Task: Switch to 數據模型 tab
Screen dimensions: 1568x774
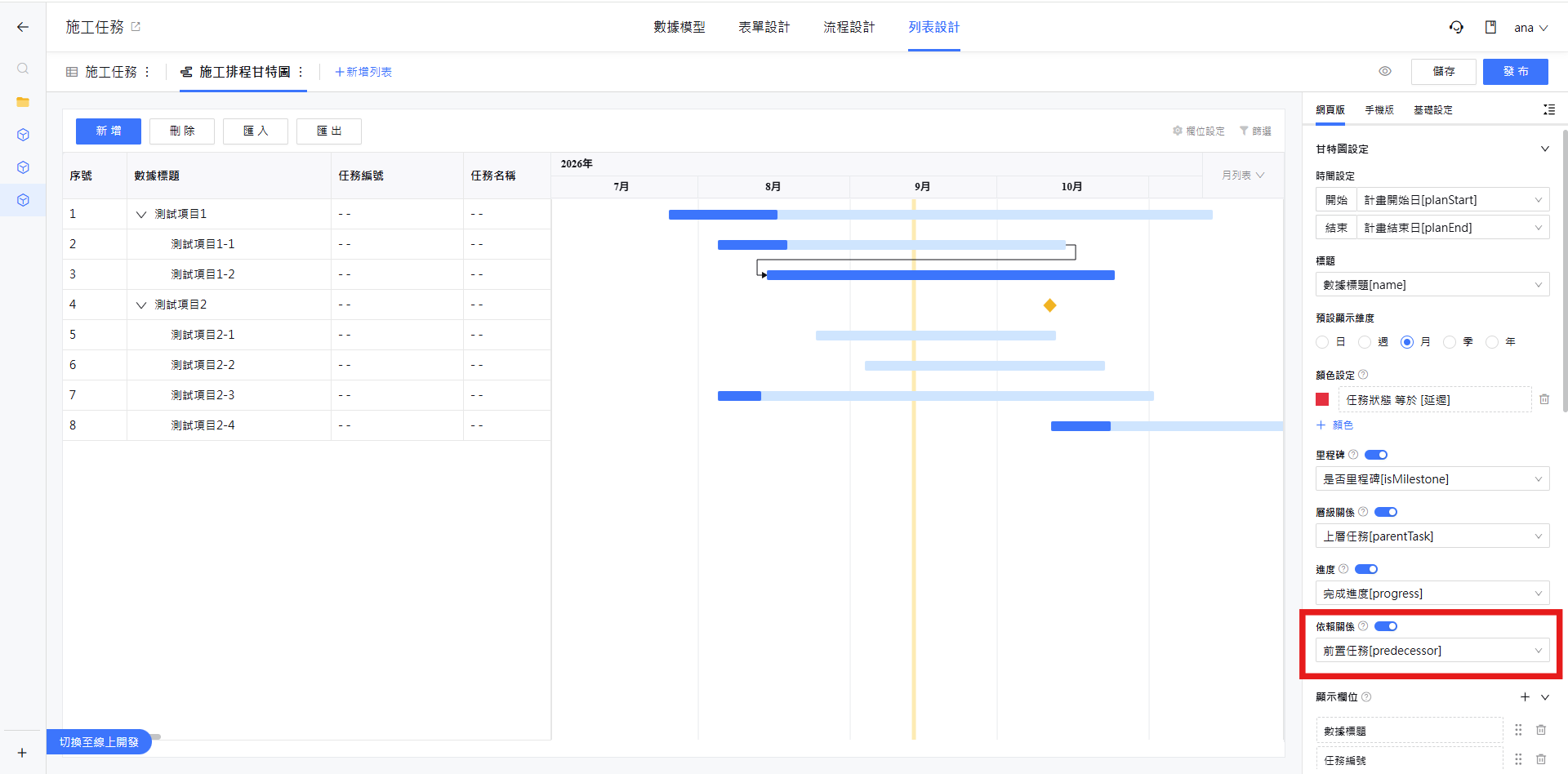Action: point(679,27)
